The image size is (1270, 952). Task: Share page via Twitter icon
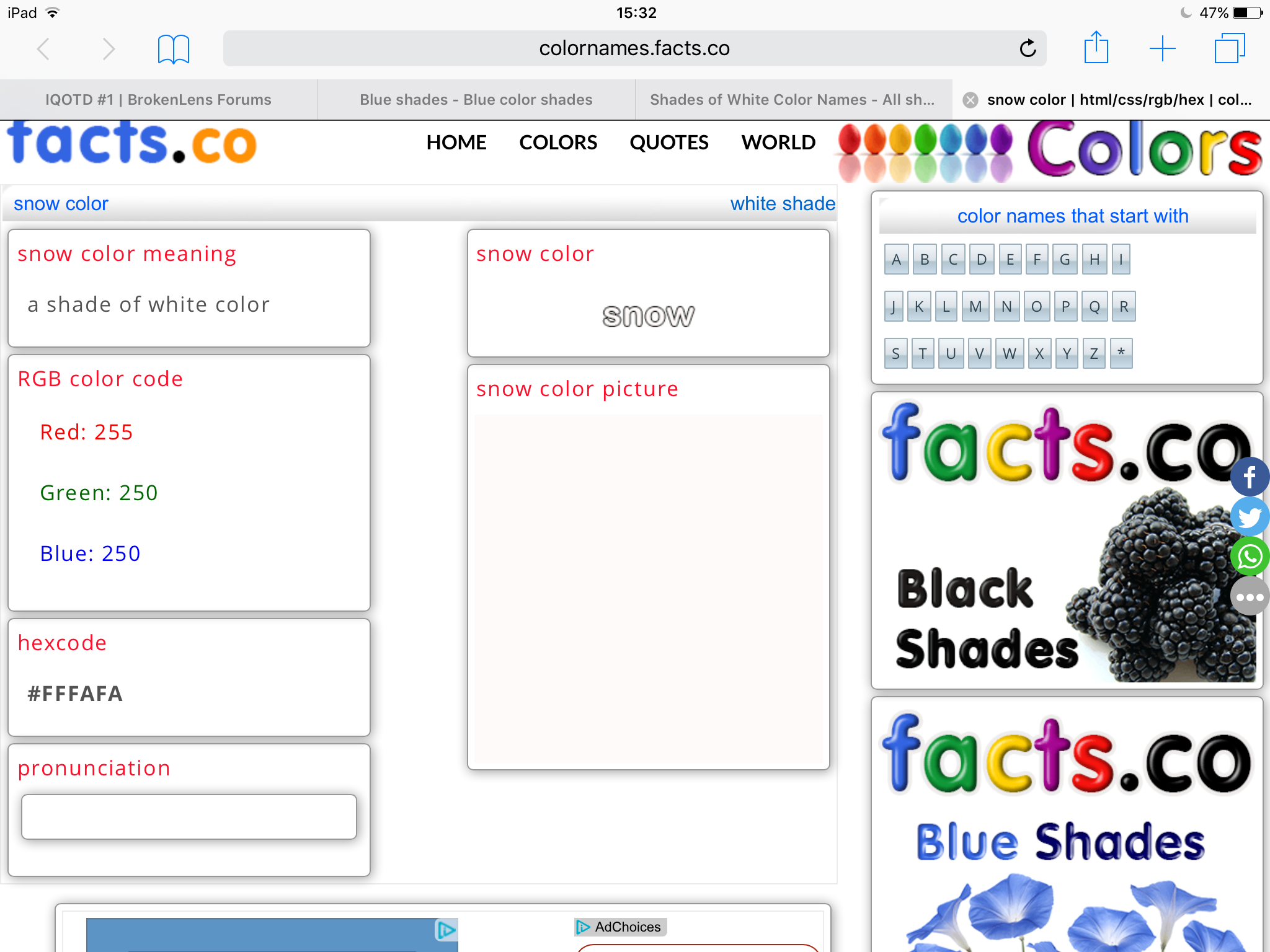[x=1250, y=516]
